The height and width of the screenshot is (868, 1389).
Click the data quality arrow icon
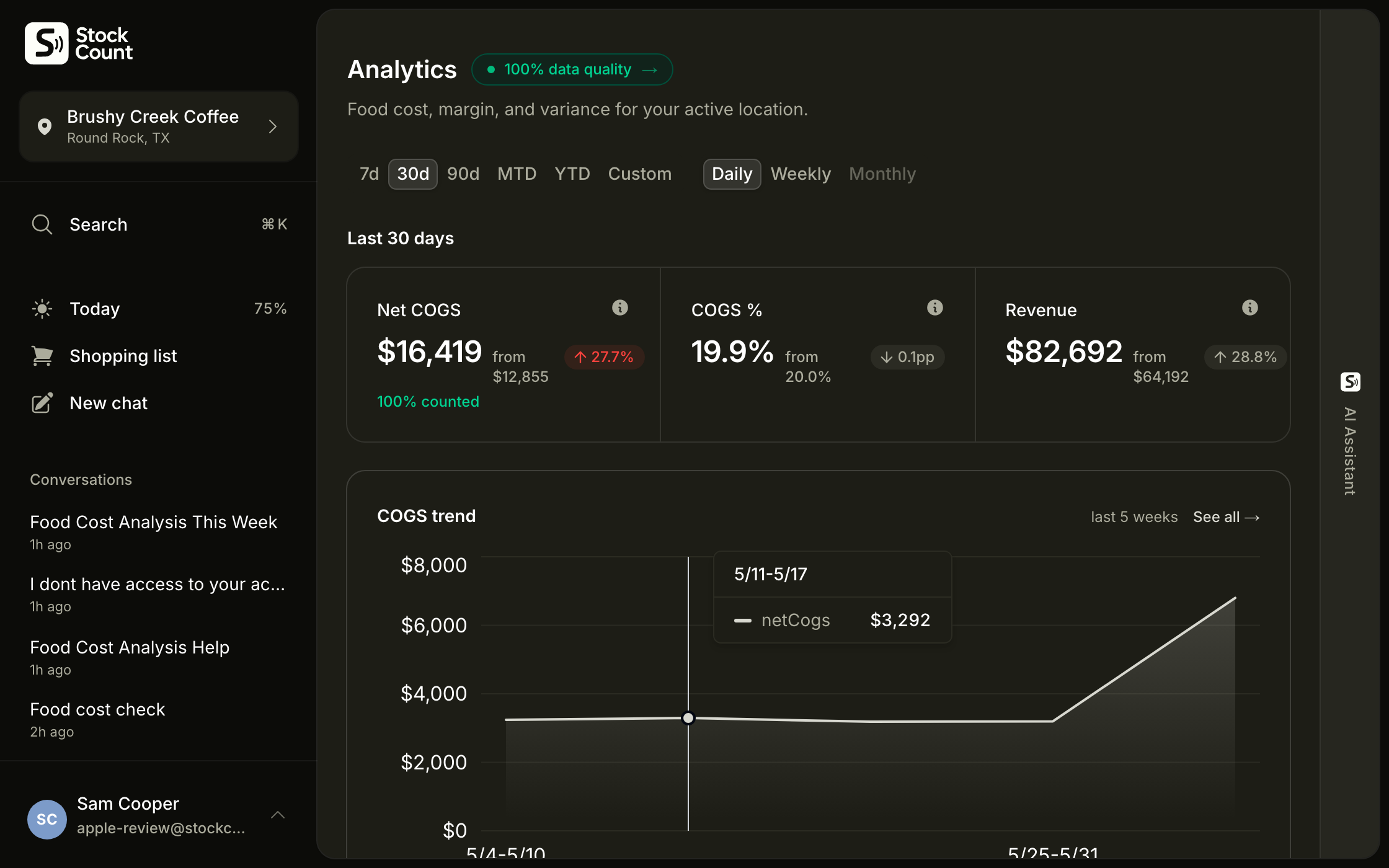[x=649, y=70]
